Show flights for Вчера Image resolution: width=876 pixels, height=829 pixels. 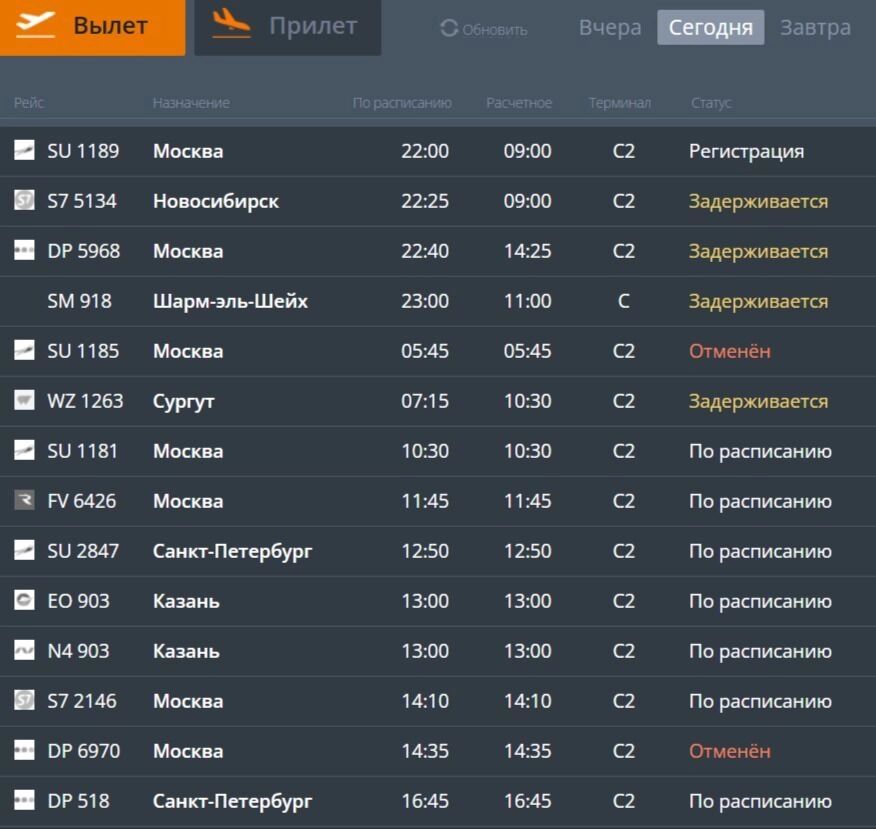click(610, 27)
